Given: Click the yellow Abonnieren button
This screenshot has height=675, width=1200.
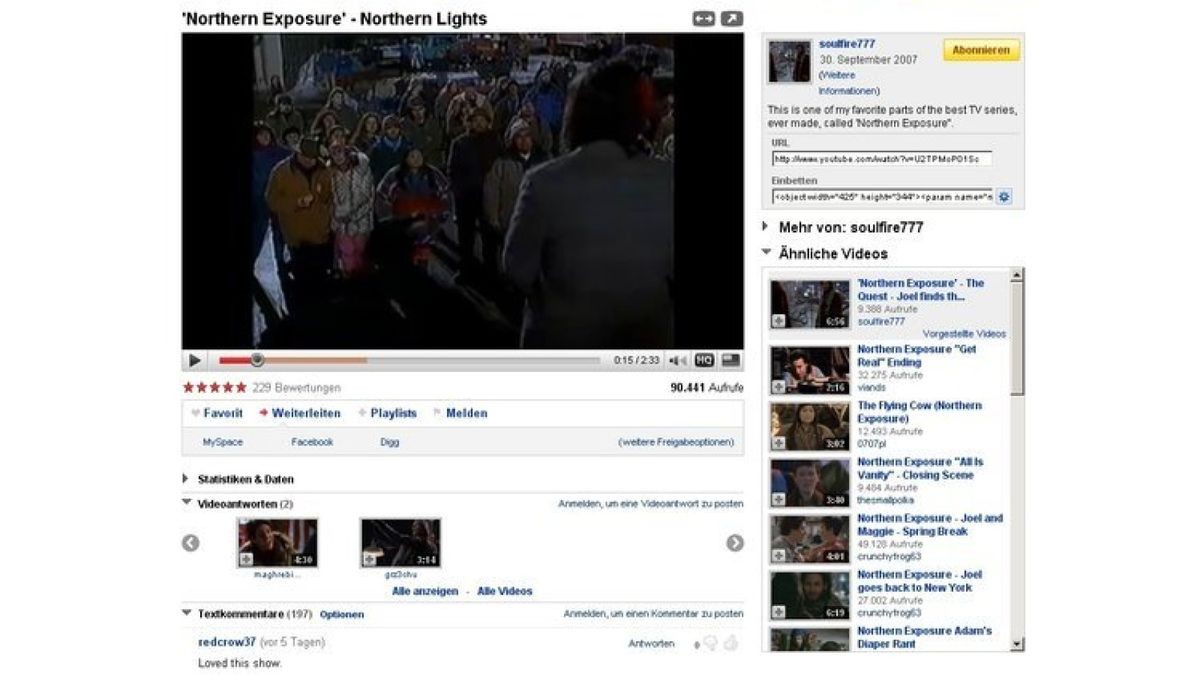Looking at the screenshot, I should coord(980,50).
